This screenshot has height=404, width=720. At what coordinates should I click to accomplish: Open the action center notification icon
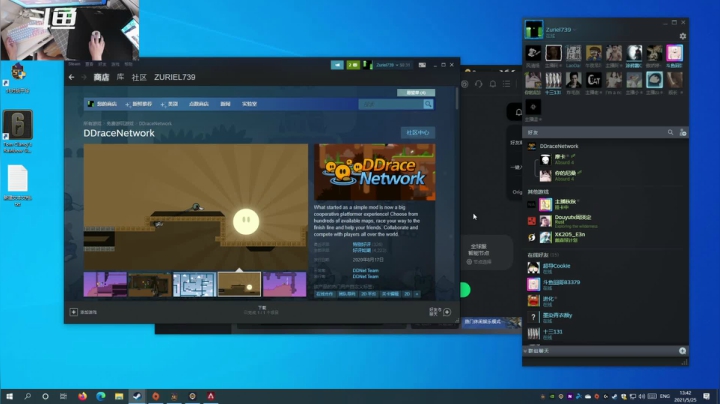[706, 396]
